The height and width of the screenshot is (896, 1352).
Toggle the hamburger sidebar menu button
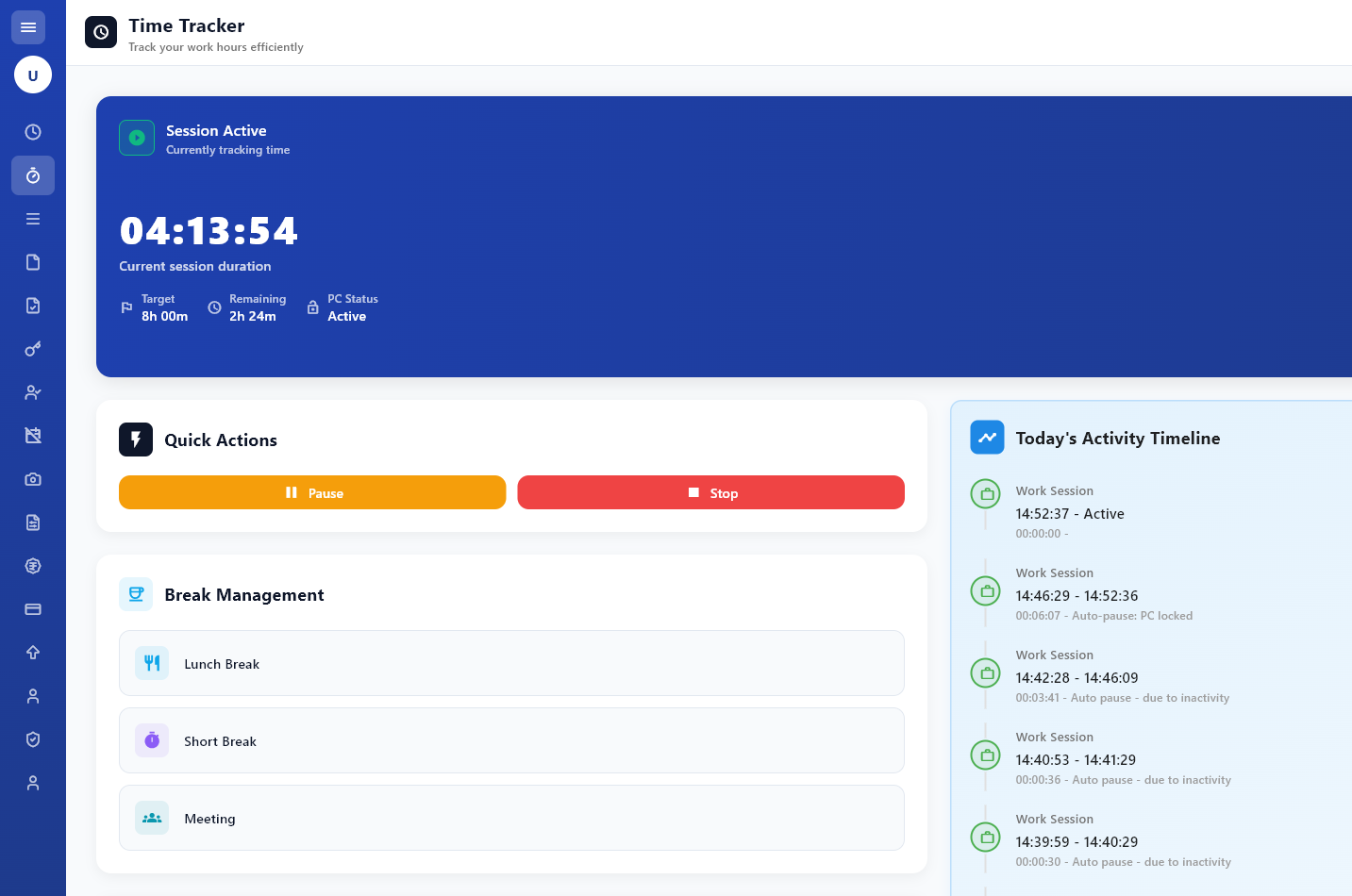click(x=28, y=27)
